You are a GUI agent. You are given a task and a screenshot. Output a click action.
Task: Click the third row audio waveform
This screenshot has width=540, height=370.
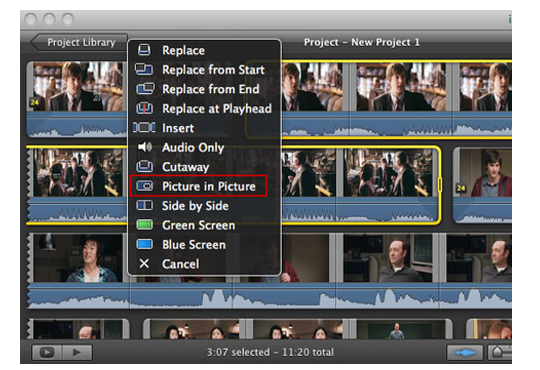point(269,298)
